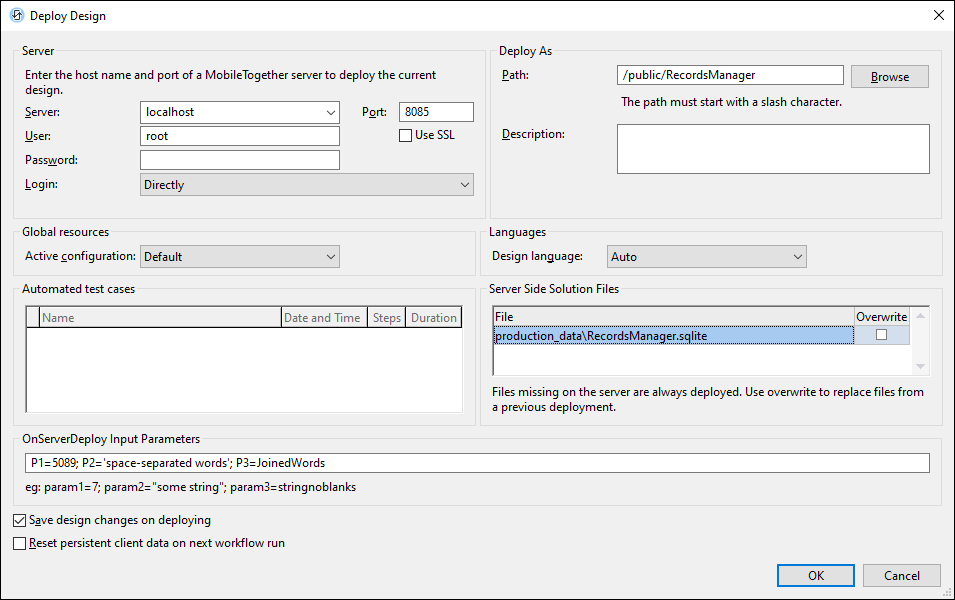Edit the OnServerDeploy Input Parameters field
This screenshot has width=955, height=600.
pyautogui.click(x=477, y=463)
